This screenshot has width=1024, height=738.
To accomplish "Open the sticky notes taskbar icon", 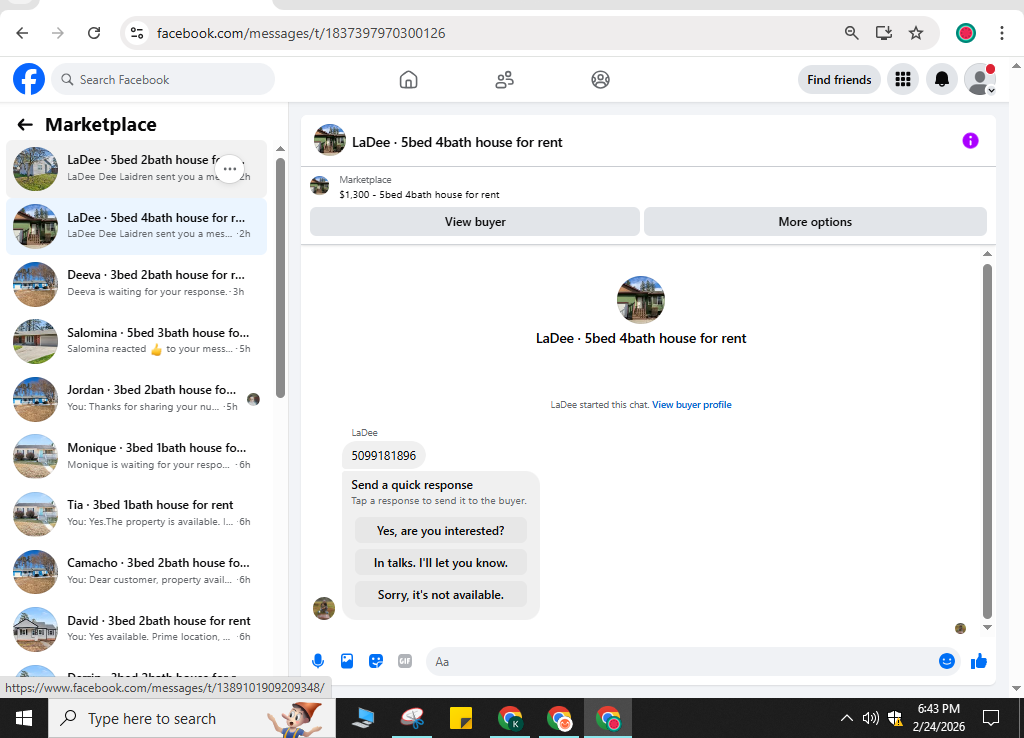I will (x=461, y=718).
